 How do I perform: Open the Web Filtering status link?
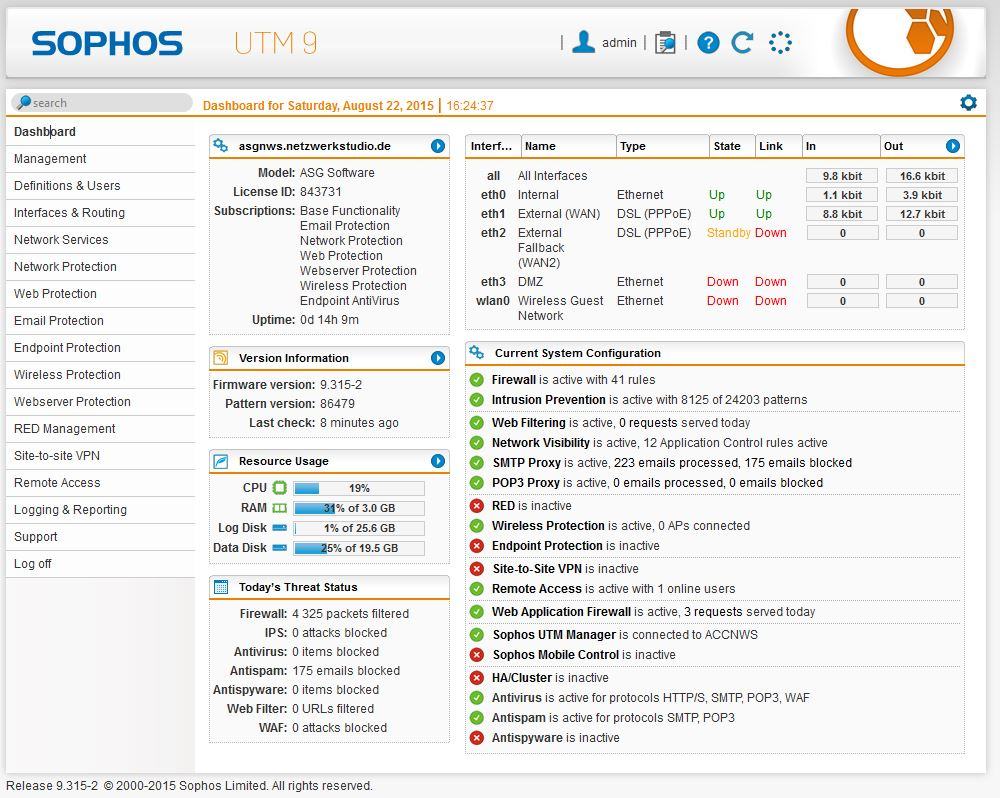tap(529, 423)
